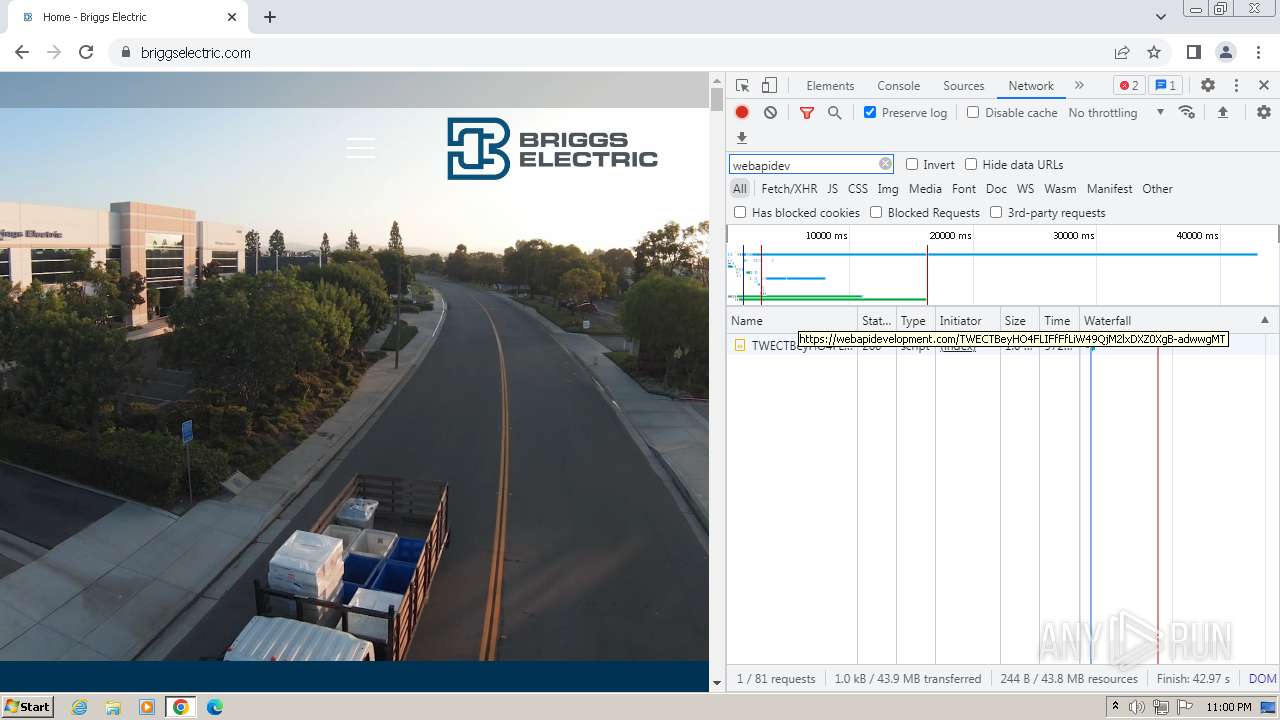Open the tab search dropdown arrow
The image size is (1280, 720).
coord(1160,17)
